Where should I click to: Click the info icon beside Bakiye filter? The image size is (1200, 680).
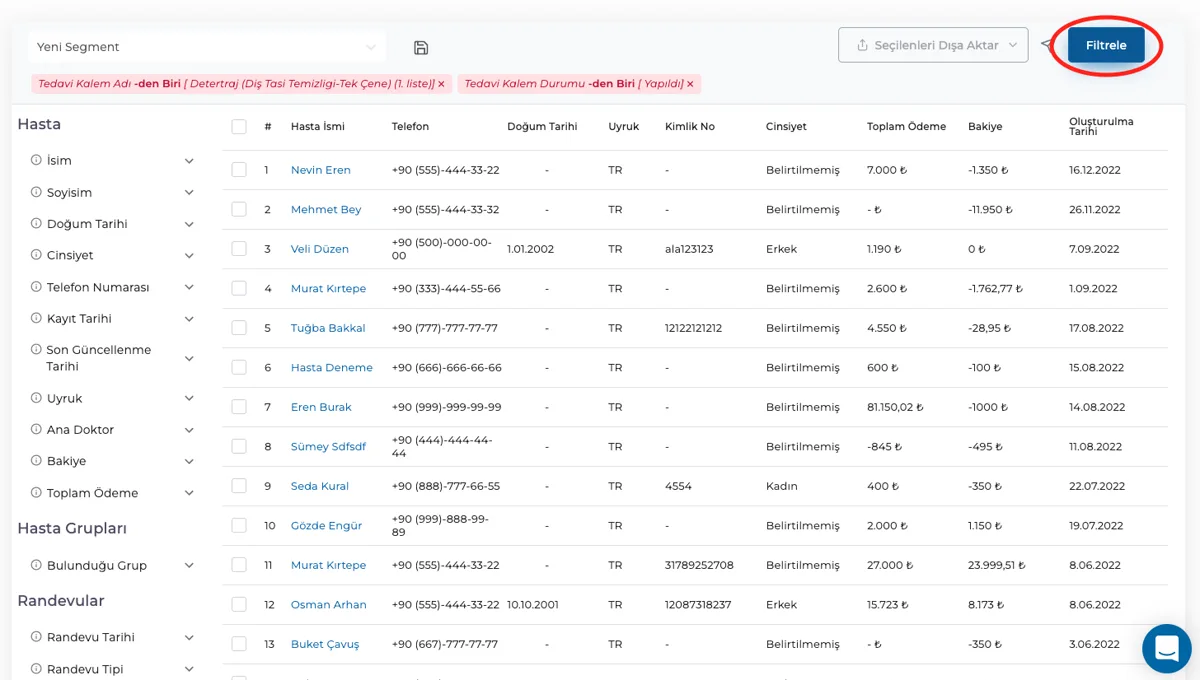pos(36,461)
